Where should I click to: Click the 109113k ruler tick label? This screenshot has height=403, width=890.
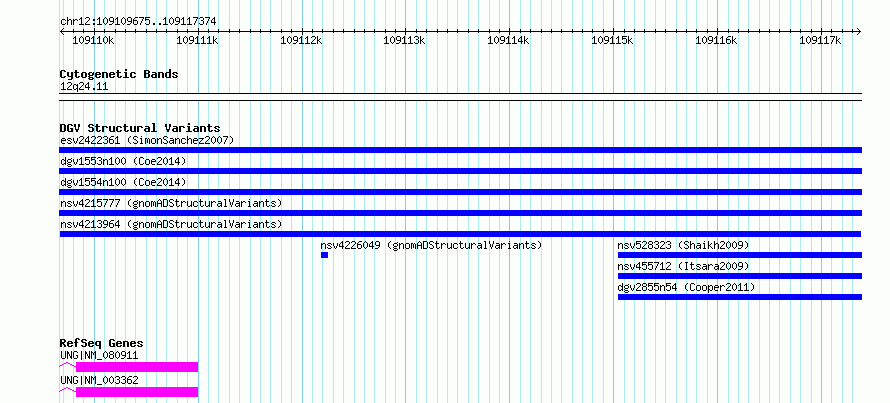(x=405, y=41)
